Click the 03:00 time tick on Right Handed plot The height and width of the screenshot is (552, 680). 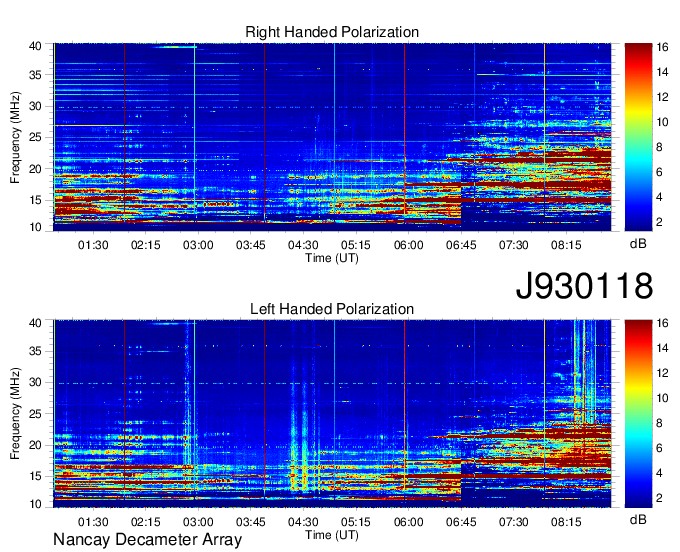pos(198,245)
